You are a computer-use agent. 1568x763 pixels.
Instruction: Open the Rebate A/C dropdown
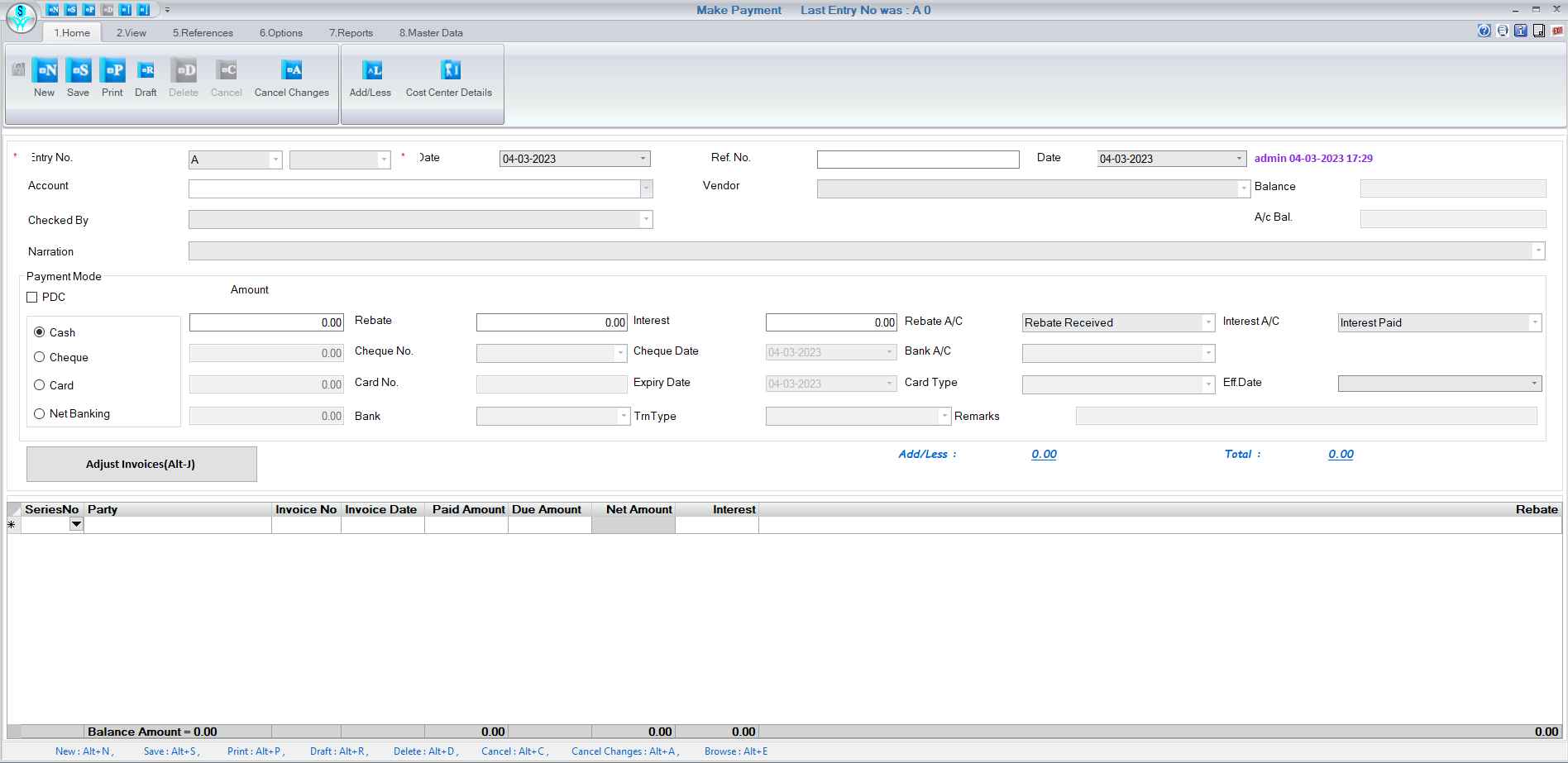tap(1208, 322)
